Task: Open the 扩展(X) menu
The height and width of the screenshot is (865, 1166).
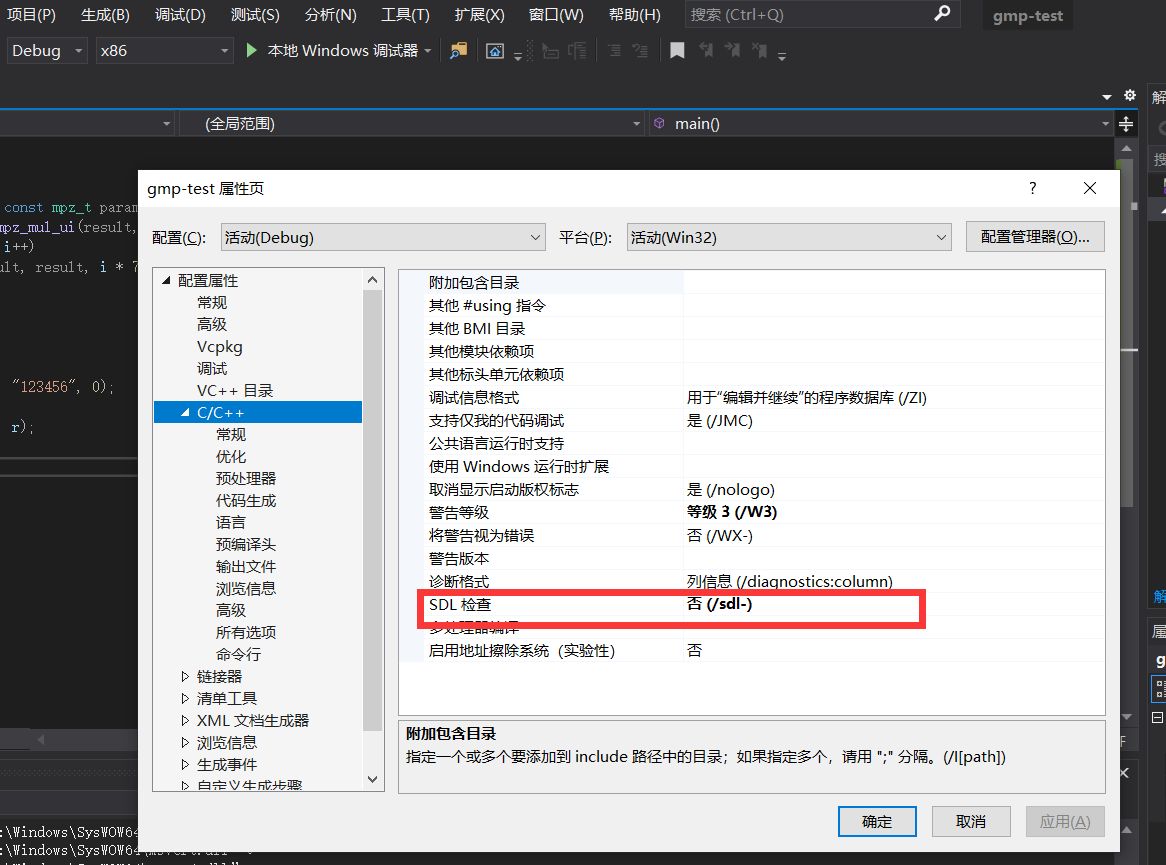Action: (480, 15)
